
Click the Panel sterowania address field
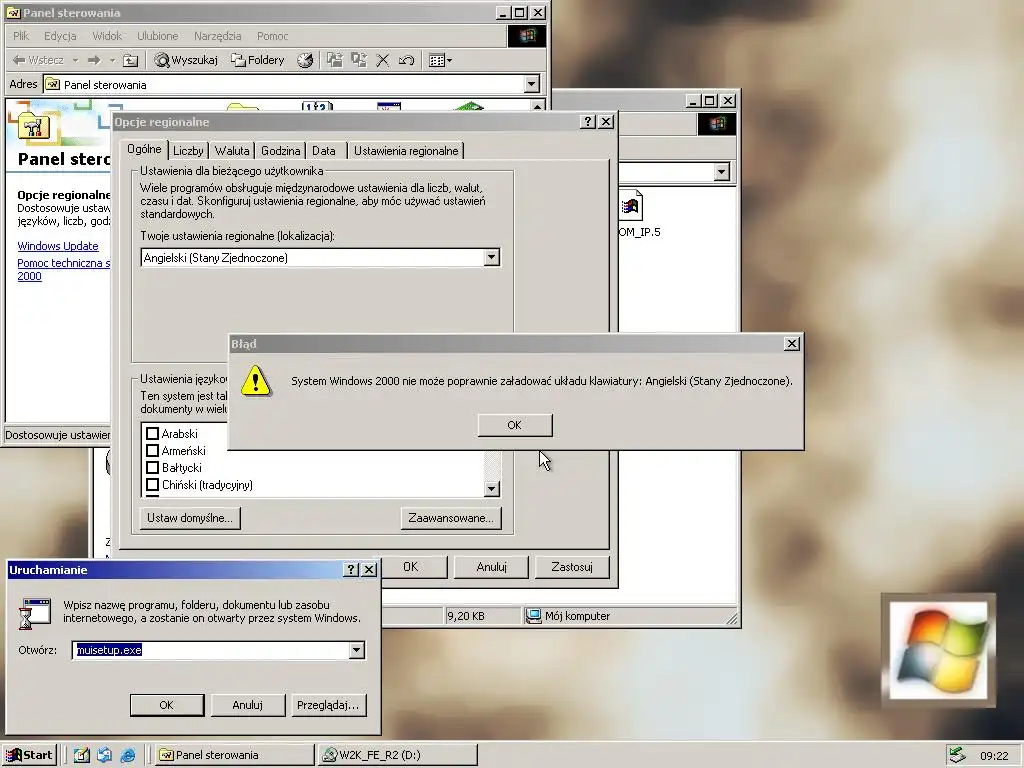click(284, 84)
